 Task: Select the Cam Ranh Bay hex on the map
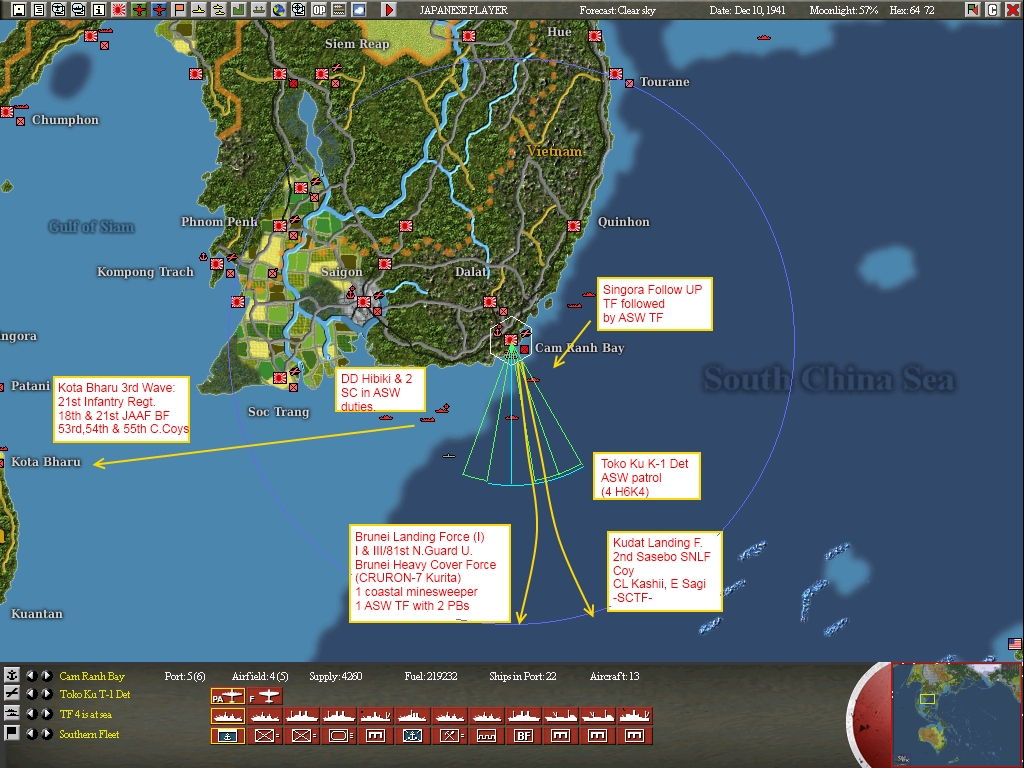coord(511,340)
